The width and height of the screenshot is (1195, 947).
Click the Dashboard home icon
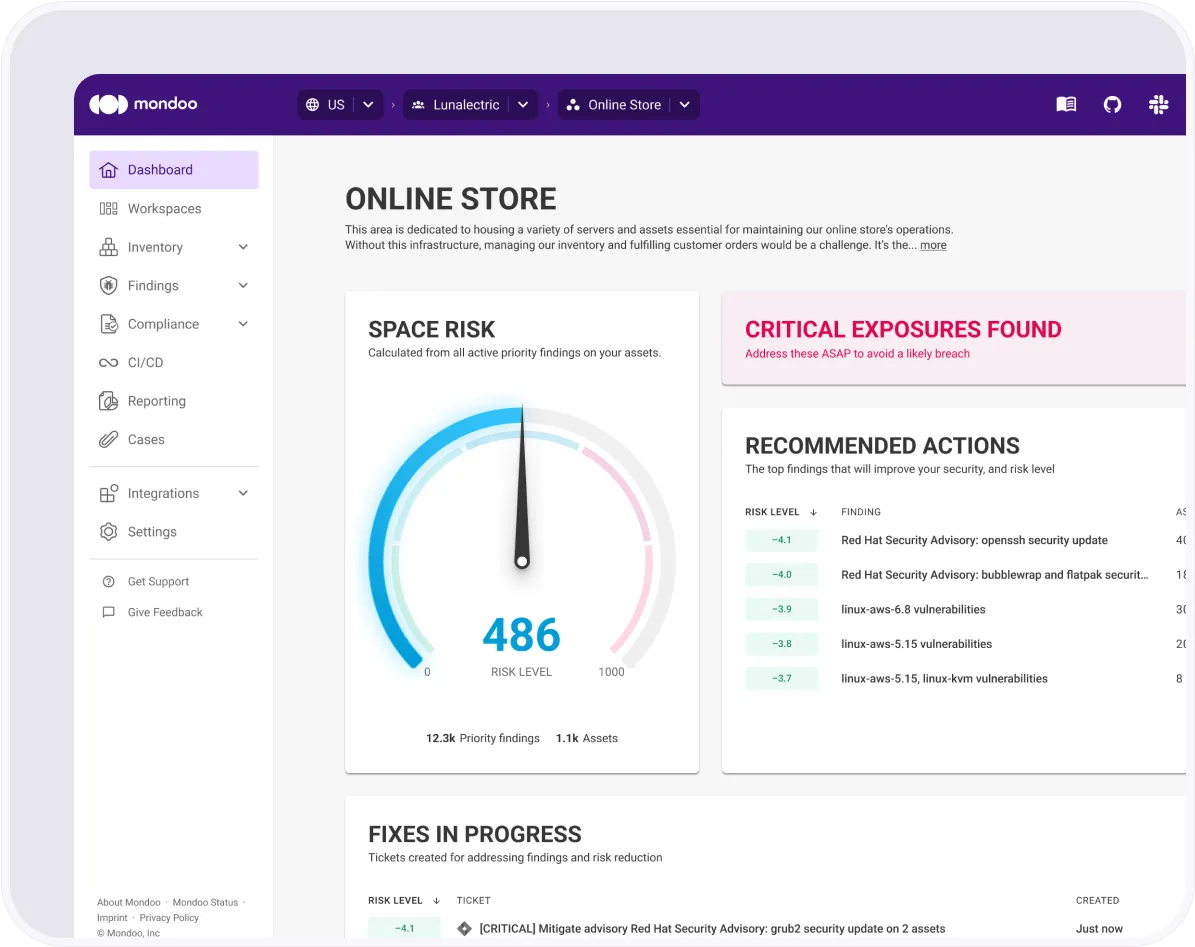click(108, 169)
